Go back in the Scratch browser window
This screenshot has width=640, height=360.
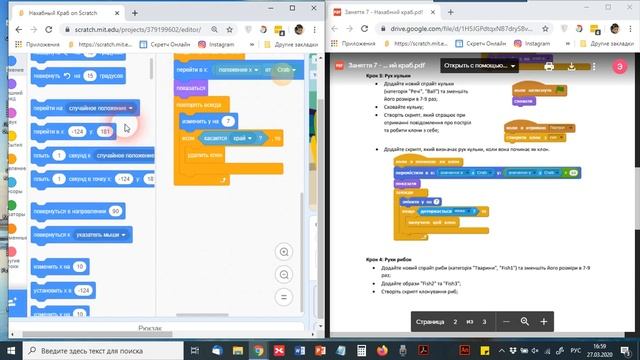pos(19,29)
